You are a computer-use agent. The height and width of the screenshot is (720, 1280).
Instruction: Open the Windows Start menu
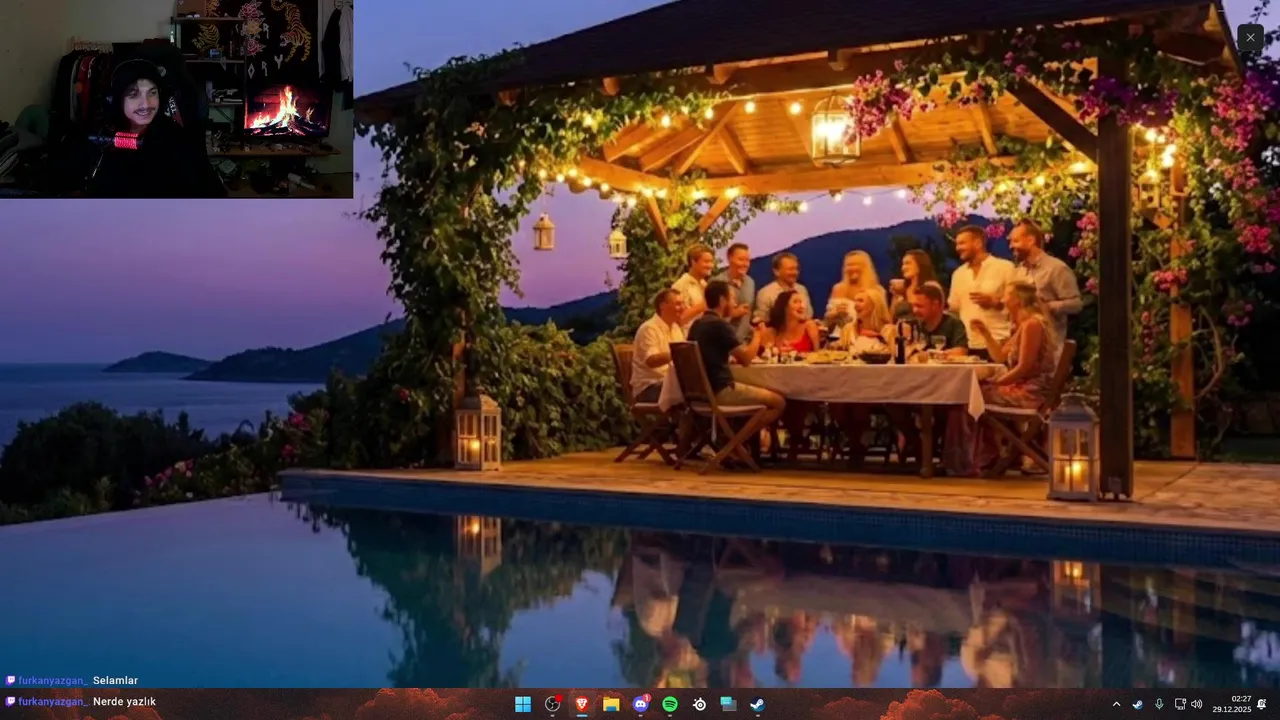point(523,704)
